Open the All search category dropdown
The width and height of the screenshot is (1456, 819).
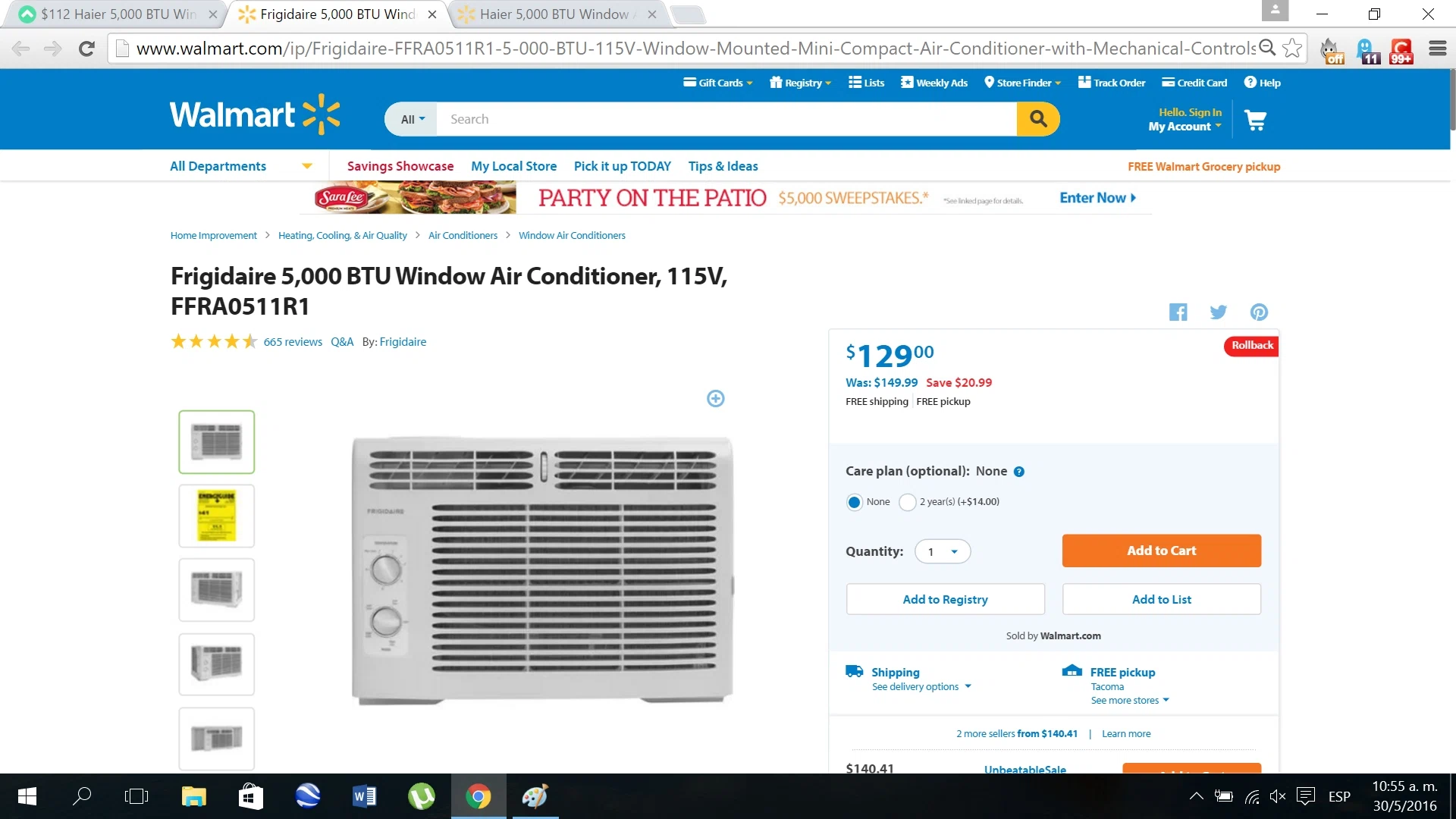point(412,119)
